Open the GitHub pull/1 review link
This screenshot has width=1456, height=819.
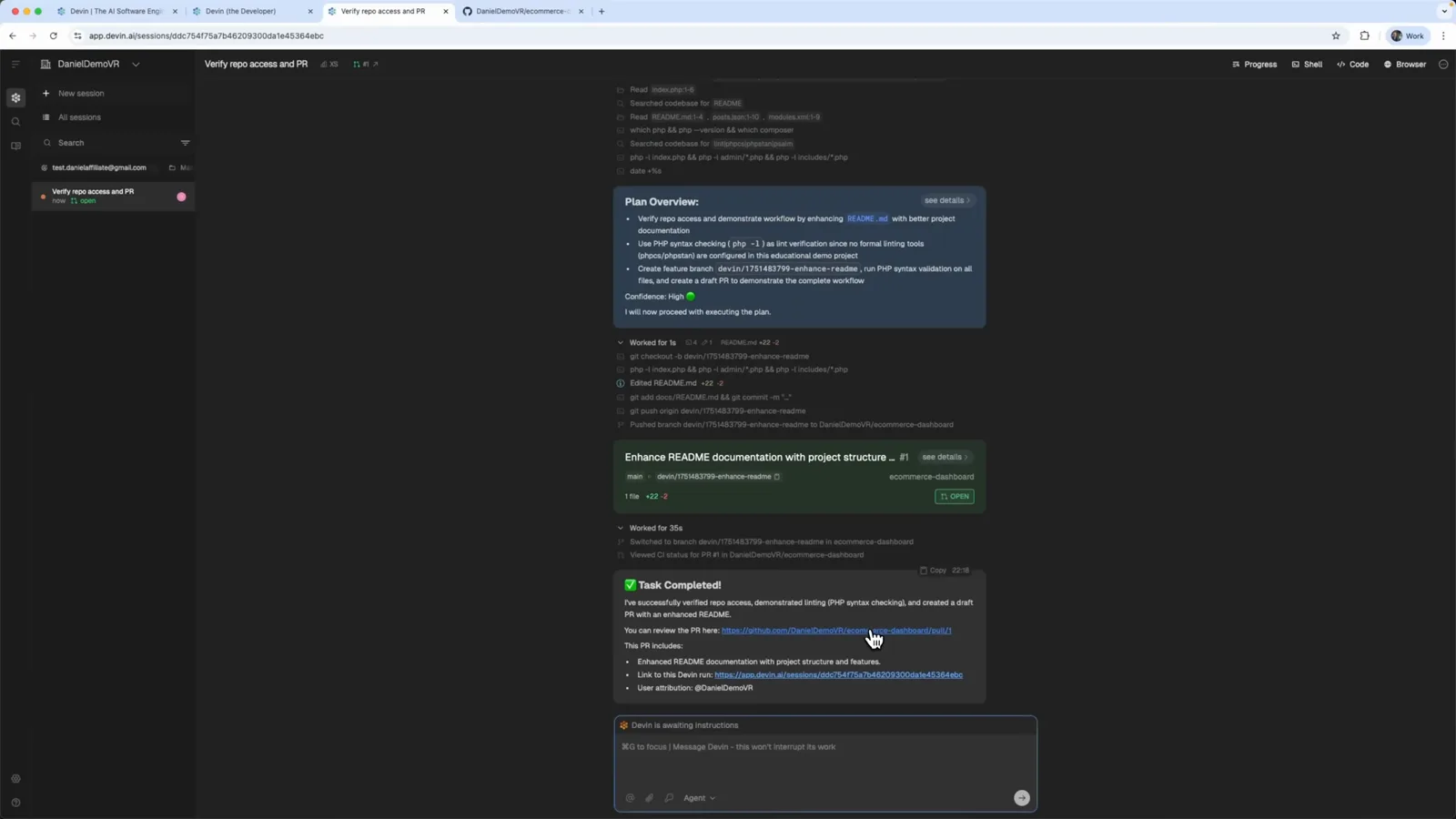(836, 631)
